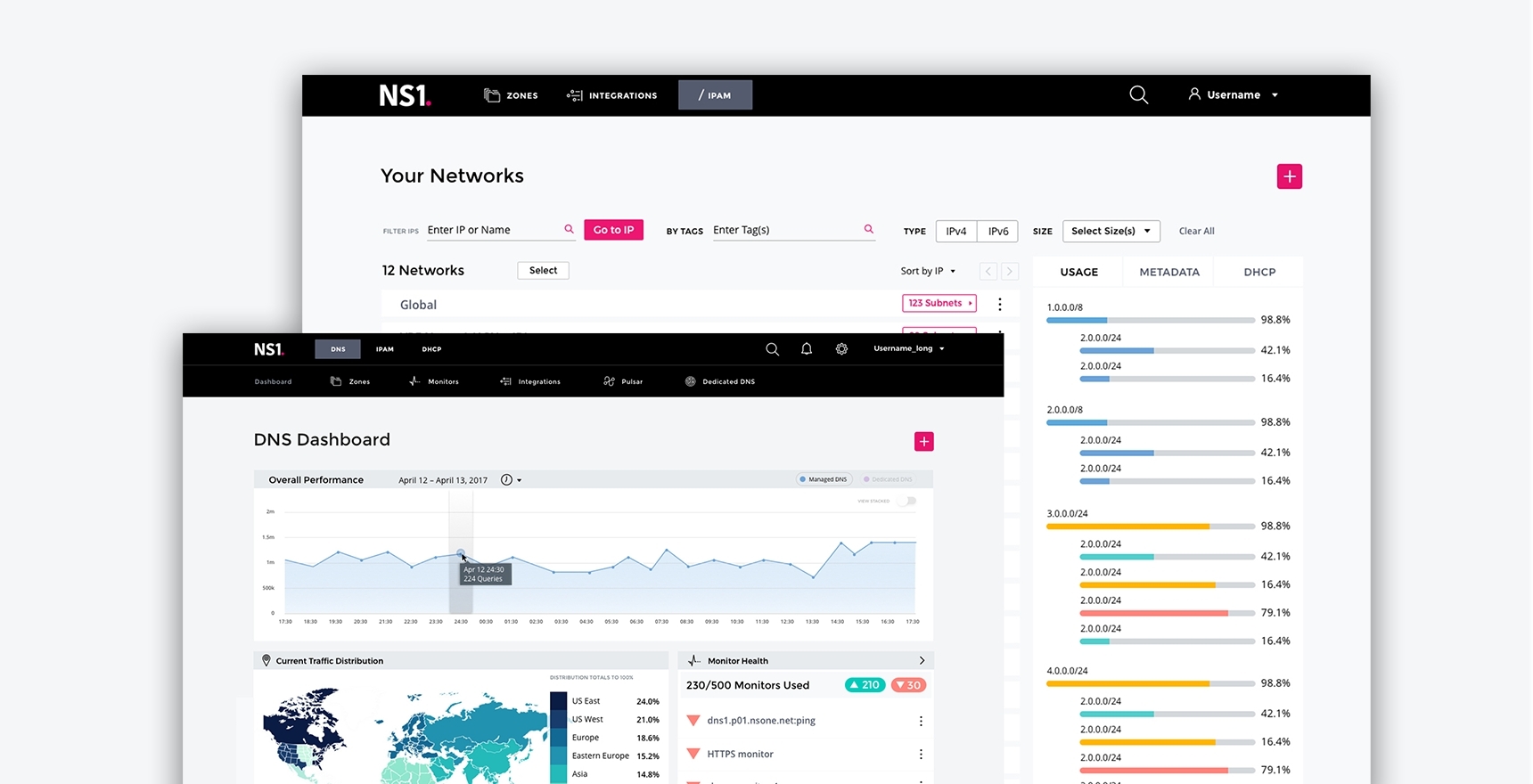
Task: Click the NS1 logo in the DNS window
Action: coord(268,349)
